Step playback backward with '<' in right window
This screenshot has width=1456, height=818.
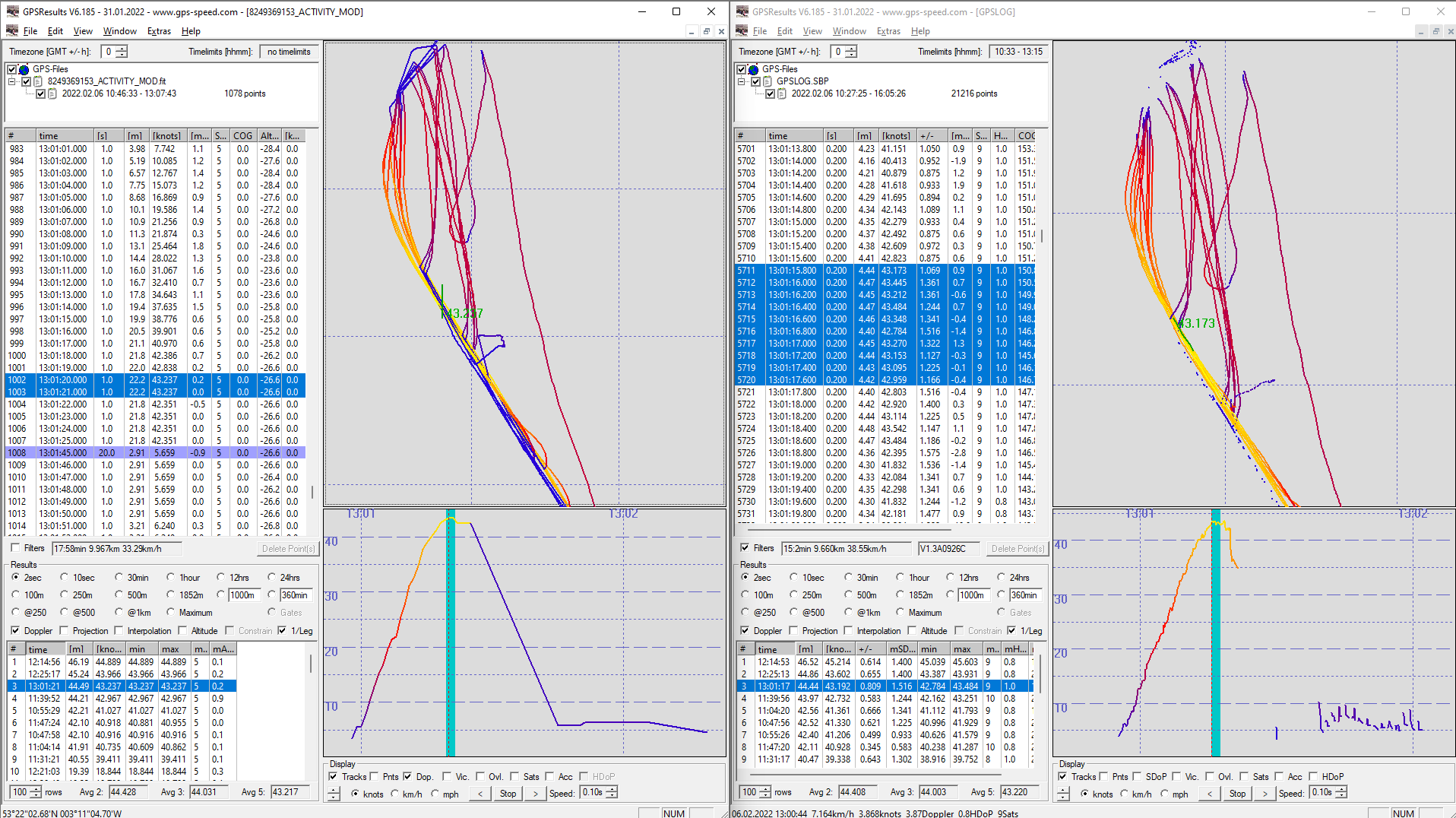coord(1209,793)
